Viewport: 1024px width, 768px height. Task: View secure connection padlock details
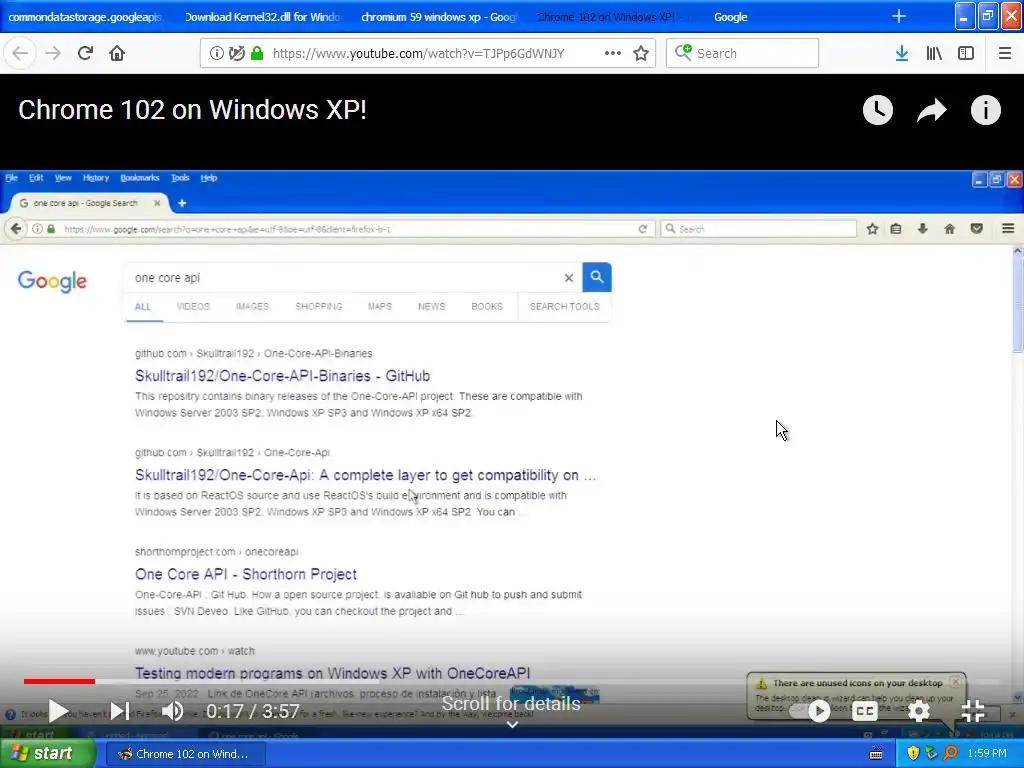(257, 53)
